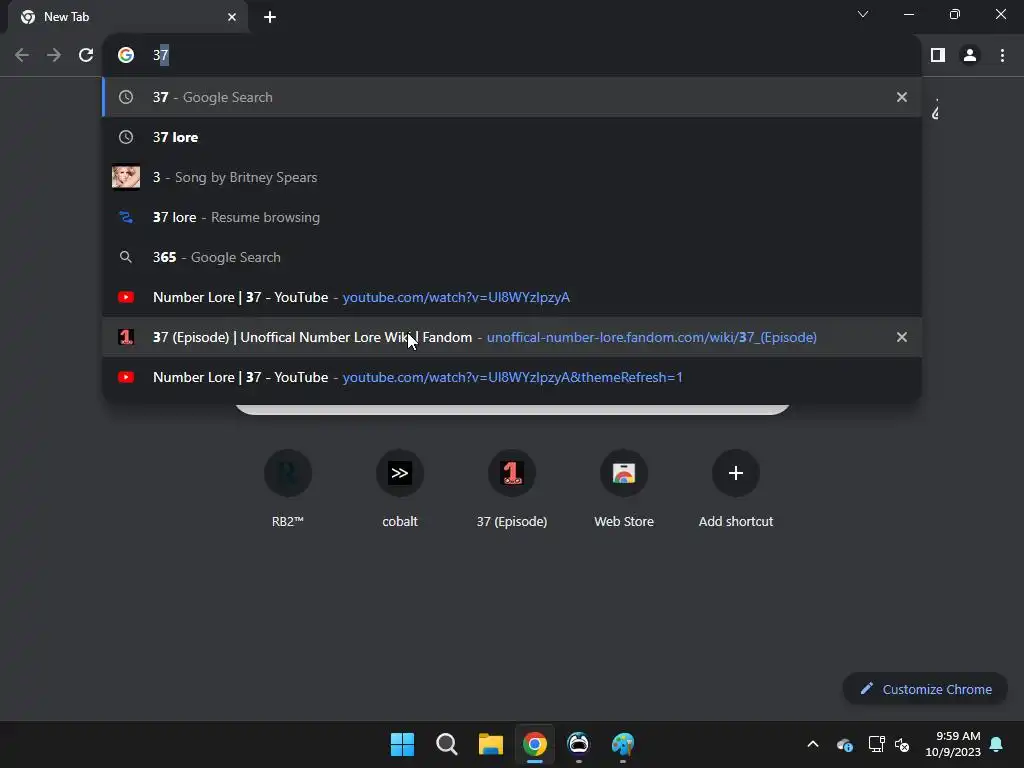The width and height of the screenshot is (1024, 768).
Task: Click the address bar containing 37
Action: tap(511, 55)
